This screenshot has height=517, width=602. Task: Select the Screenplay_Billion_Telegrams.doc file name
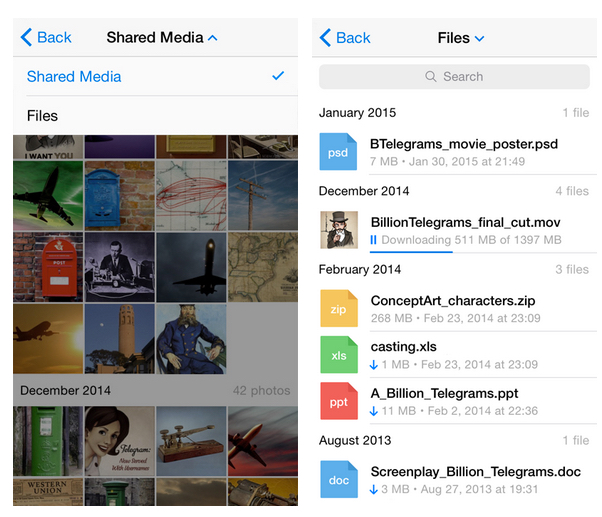click(476, 471)
